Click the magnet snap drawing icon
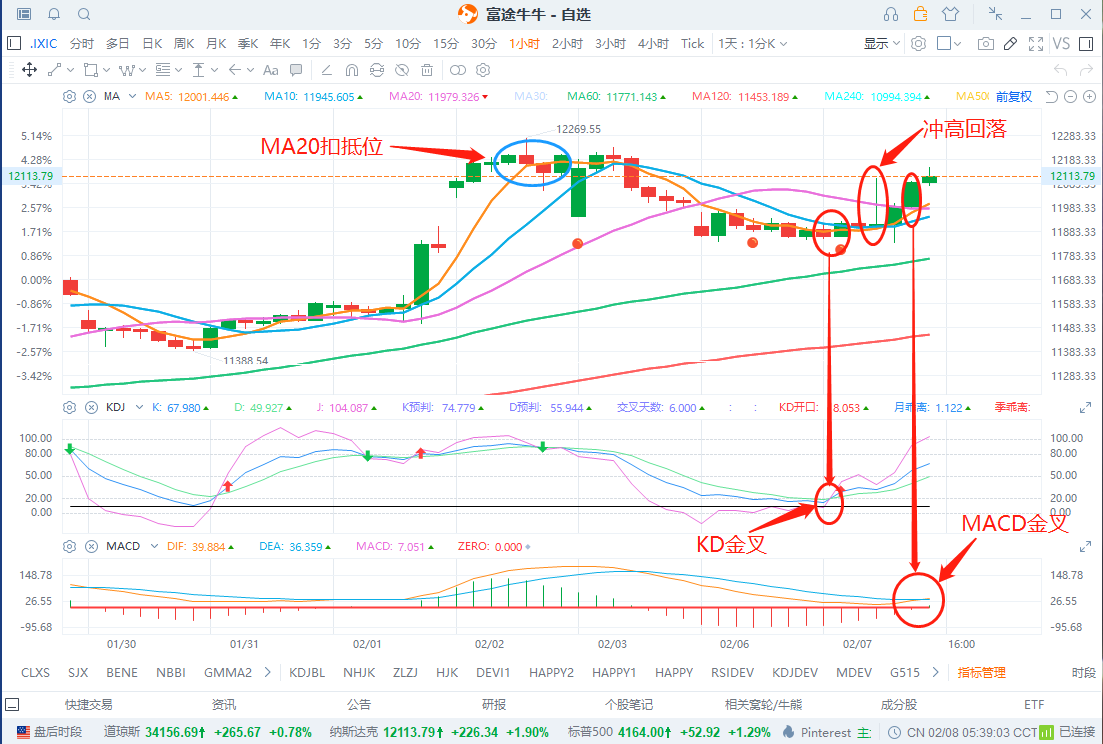This screenshot has width=1103, height=744. point(349,70)
